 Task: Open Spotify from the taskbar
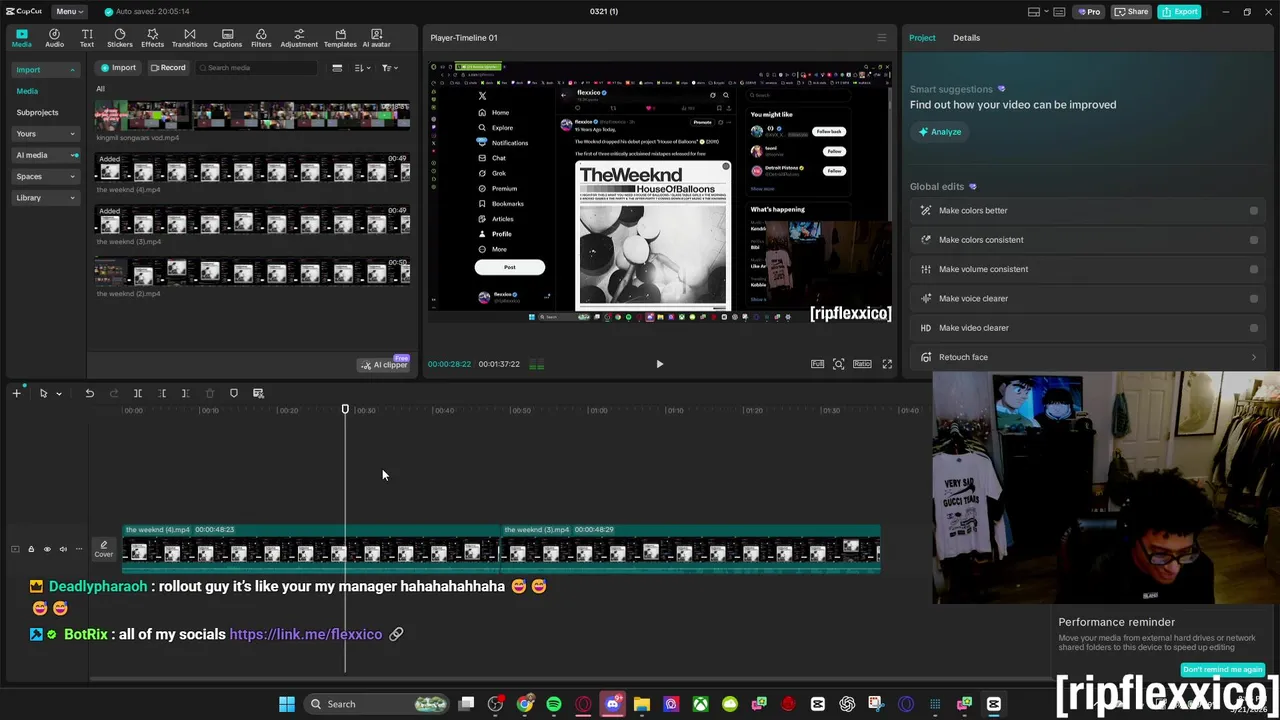[x=554, y=704]
